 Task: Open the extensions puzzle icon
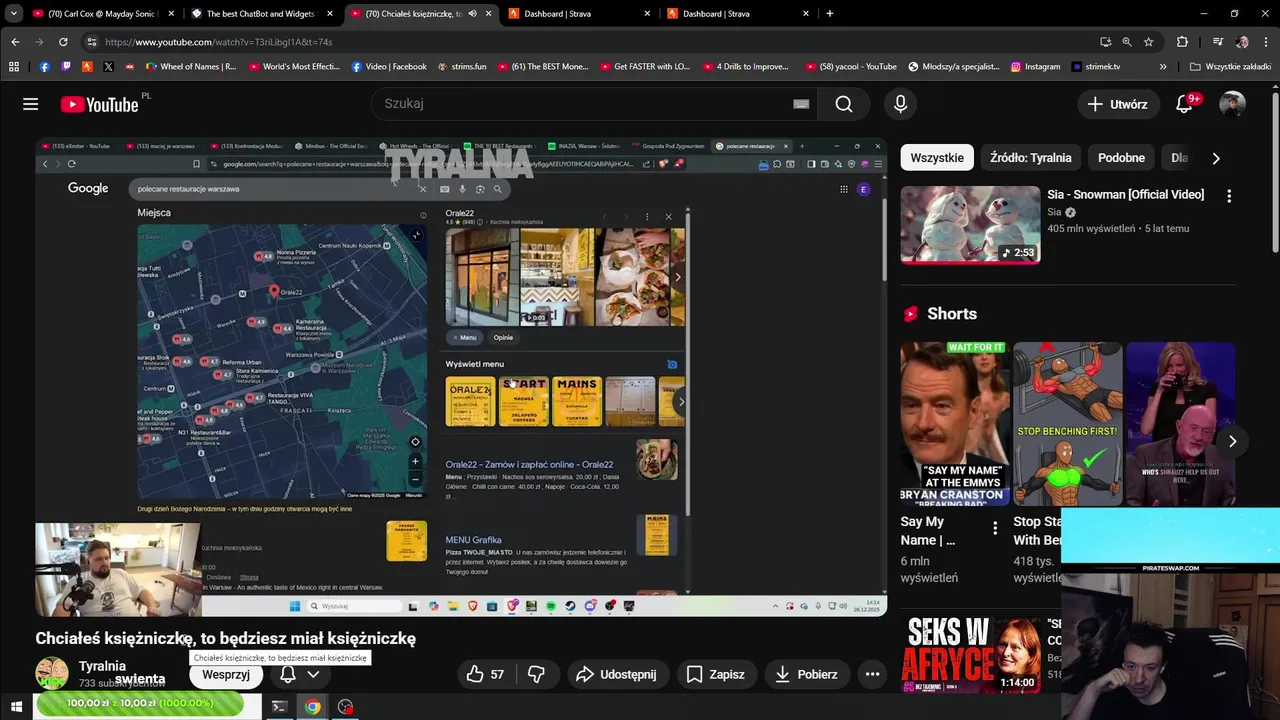click(1182, 42)
